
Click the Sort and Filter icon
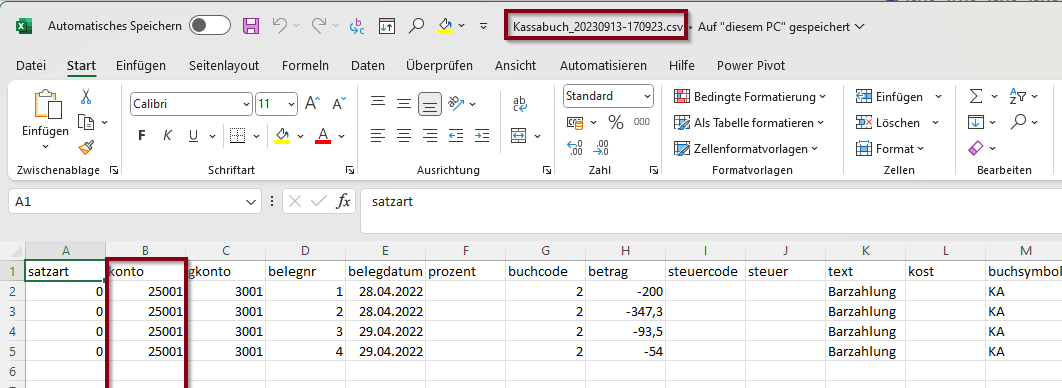point(1017,97)
